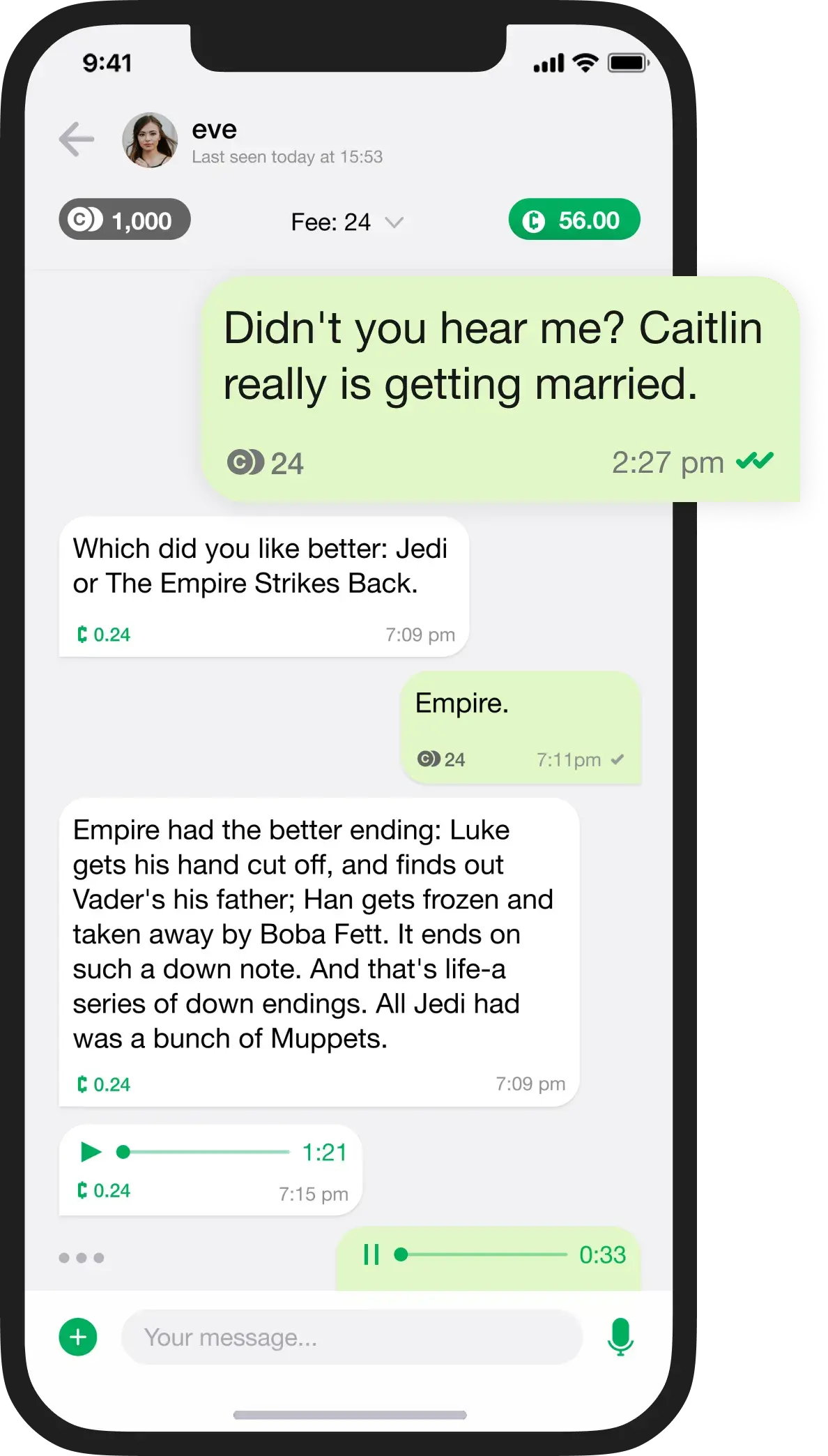Tap the typing indicator dots
The height and width of the screenshot is (1456, 828).
pos(82,1257)
